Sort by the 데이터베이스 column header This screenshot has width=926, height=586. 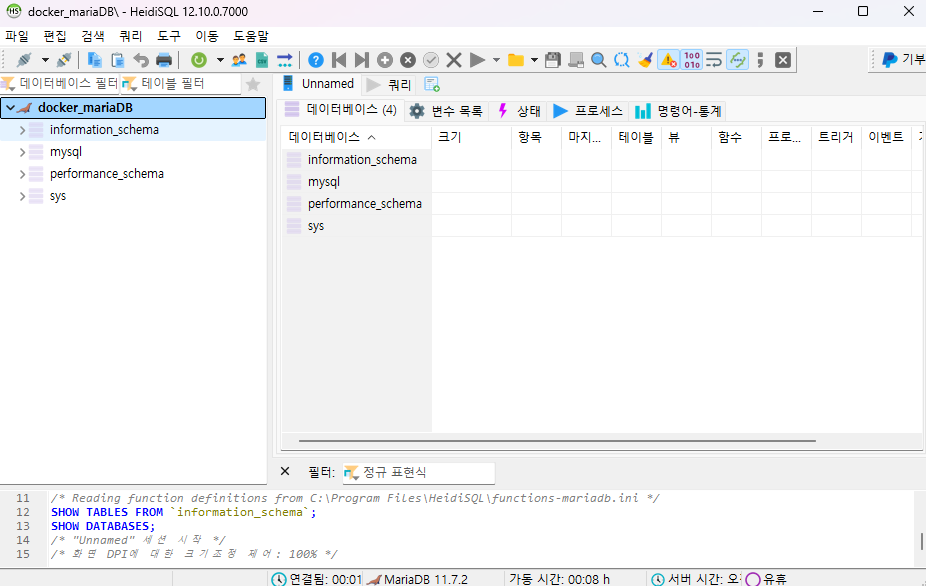point(356,137)
